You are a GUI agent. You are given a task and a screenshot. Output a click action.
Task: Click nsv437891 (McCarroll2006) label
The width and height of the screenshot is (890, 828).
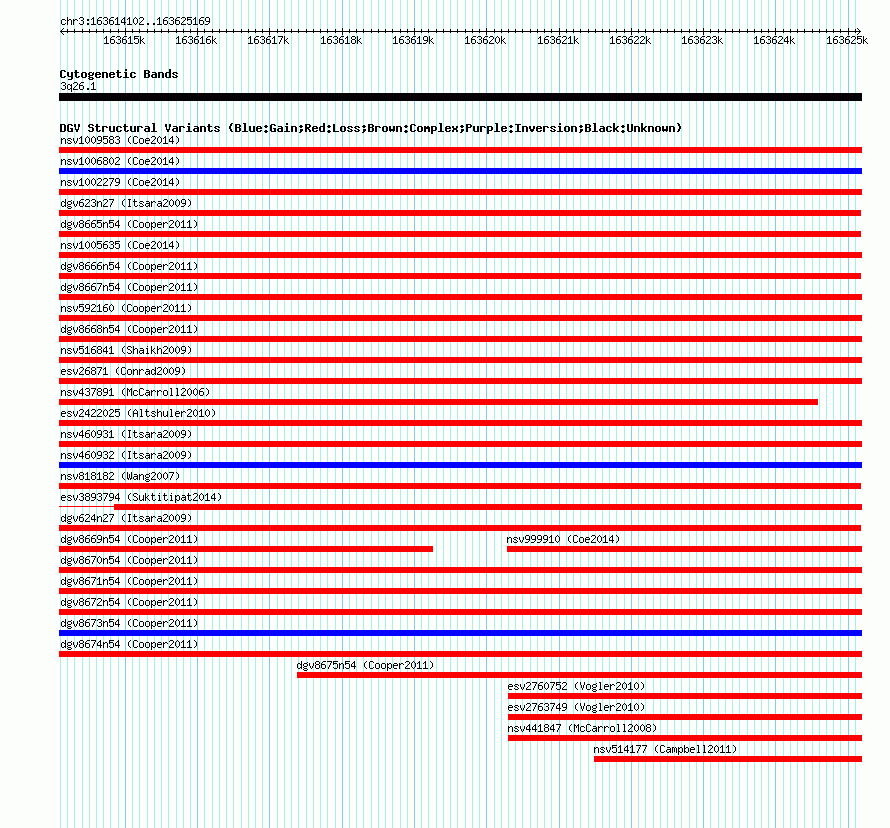point(135,392)
